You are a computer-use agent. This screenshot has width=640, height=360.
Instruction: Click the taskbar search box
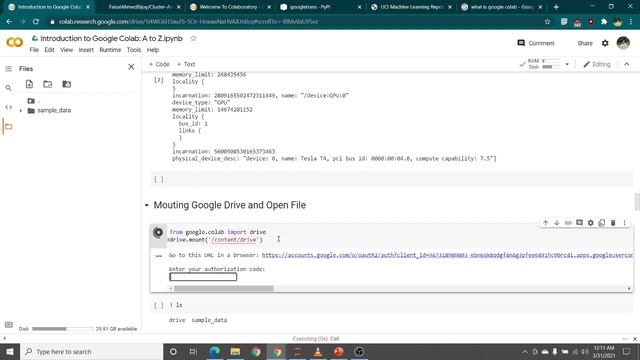point(91,351)
